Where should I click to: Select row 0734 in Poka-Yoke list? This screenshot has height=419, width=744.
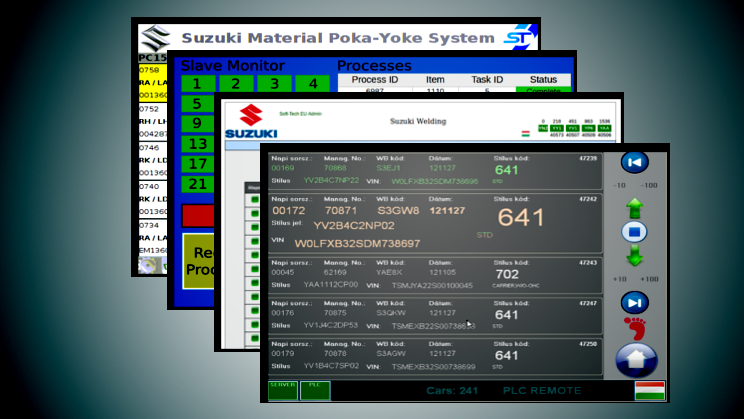pos(153,238)
